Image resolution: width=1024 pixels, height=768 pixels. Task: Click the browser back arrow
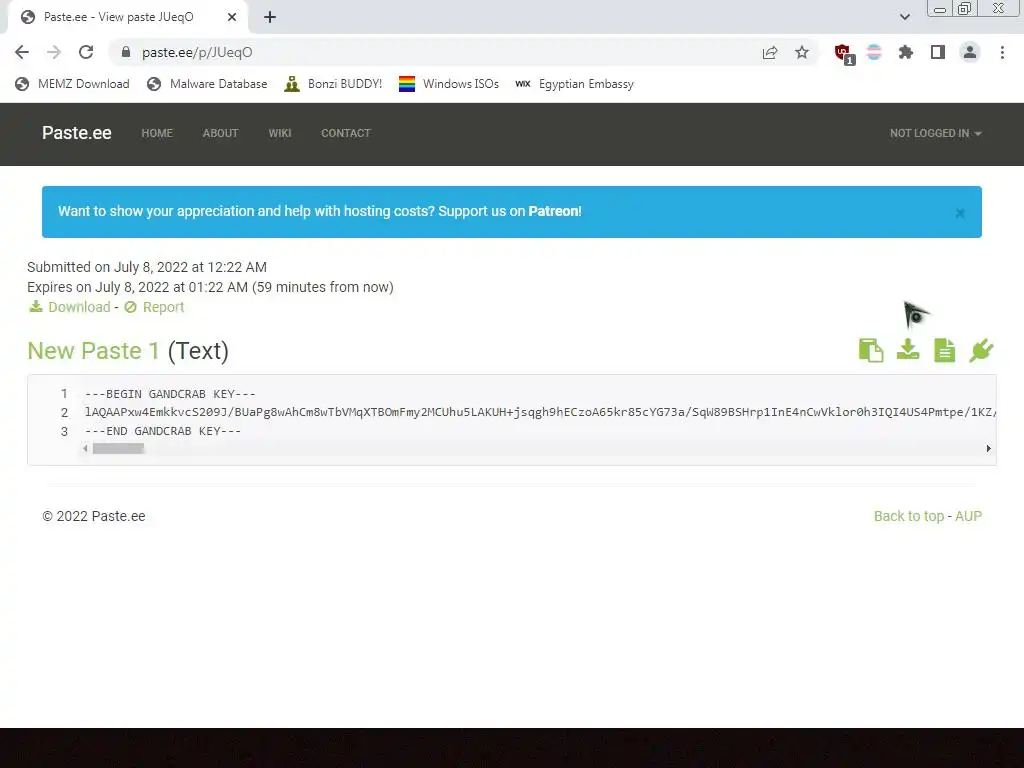click(22, 52)
